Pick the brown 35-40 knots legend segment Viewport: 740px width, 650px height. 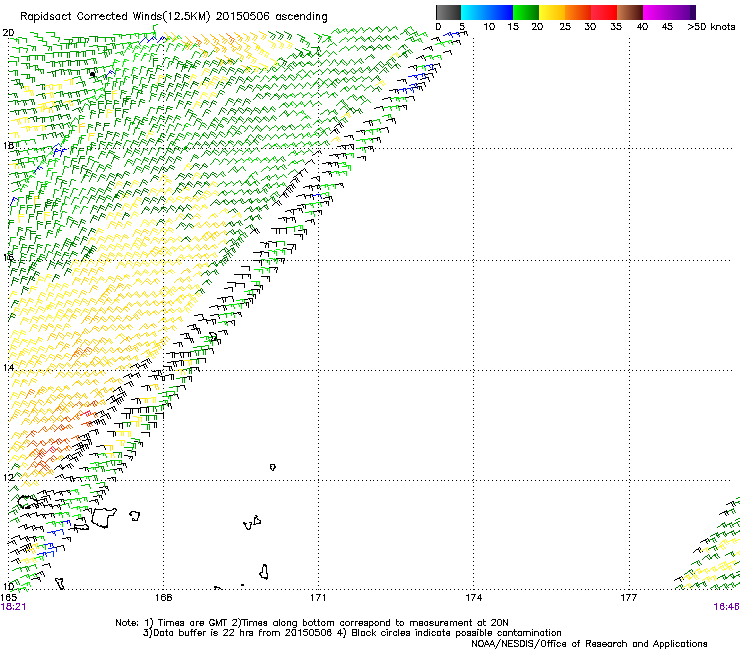pyautogui.click(x=630, y=12)
